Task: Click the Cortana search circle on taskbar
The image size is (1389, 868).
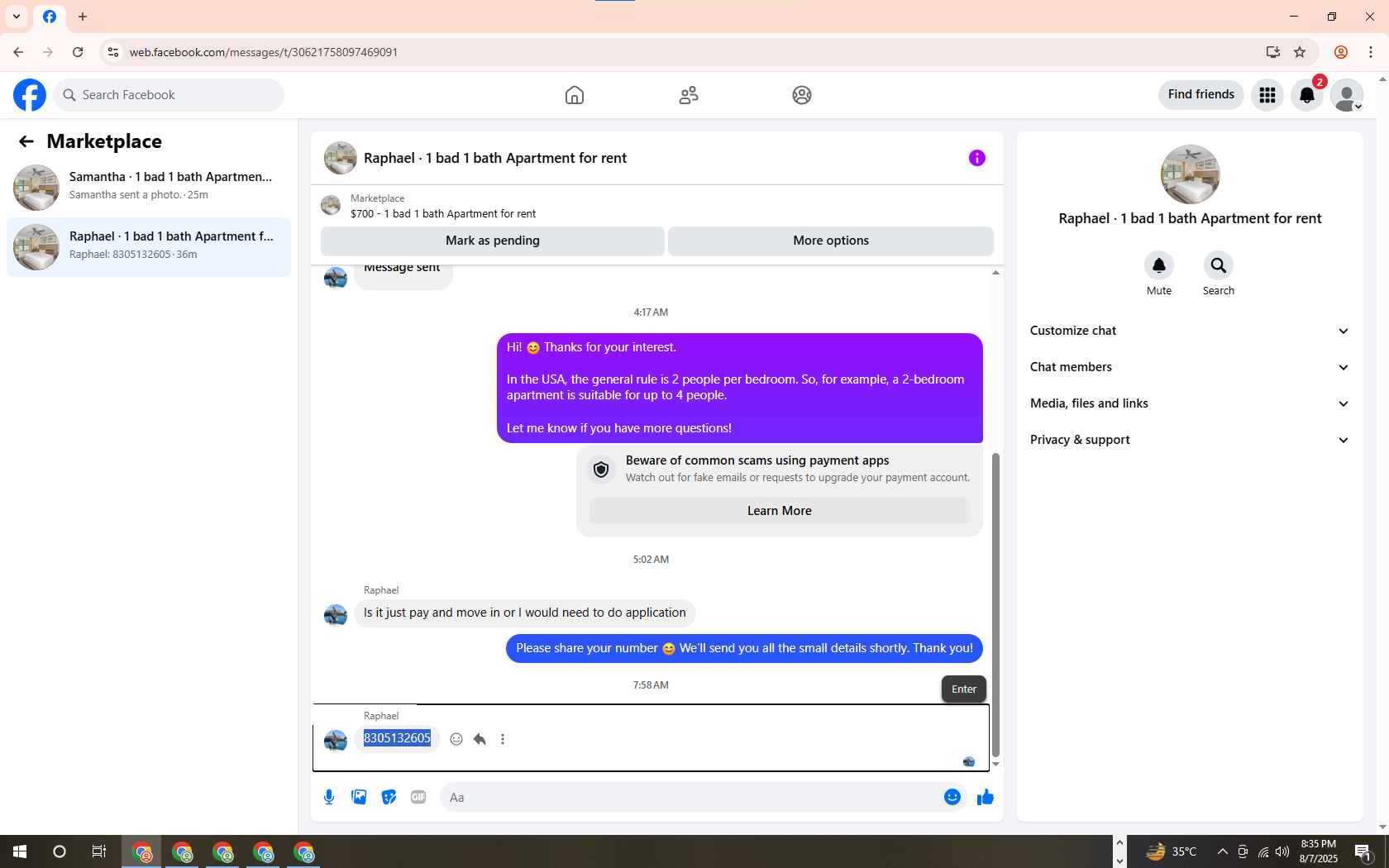Action: pos(60,851)
